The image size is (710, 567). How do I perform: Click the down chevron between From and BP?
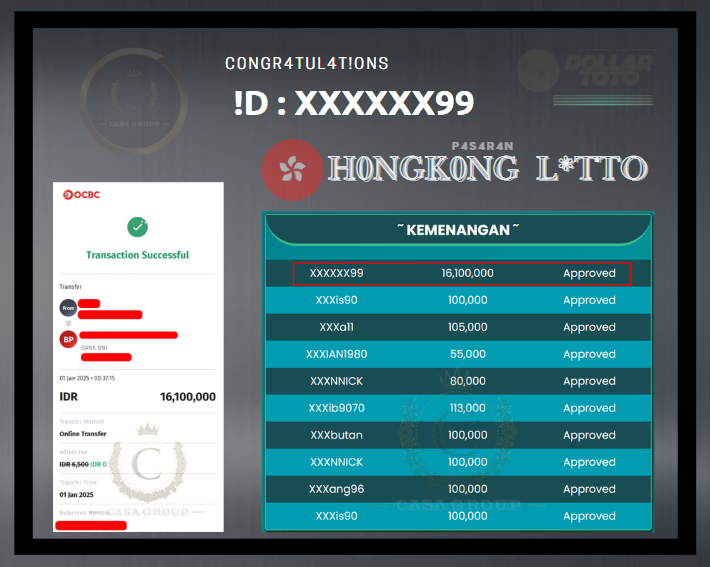point(68,324)
